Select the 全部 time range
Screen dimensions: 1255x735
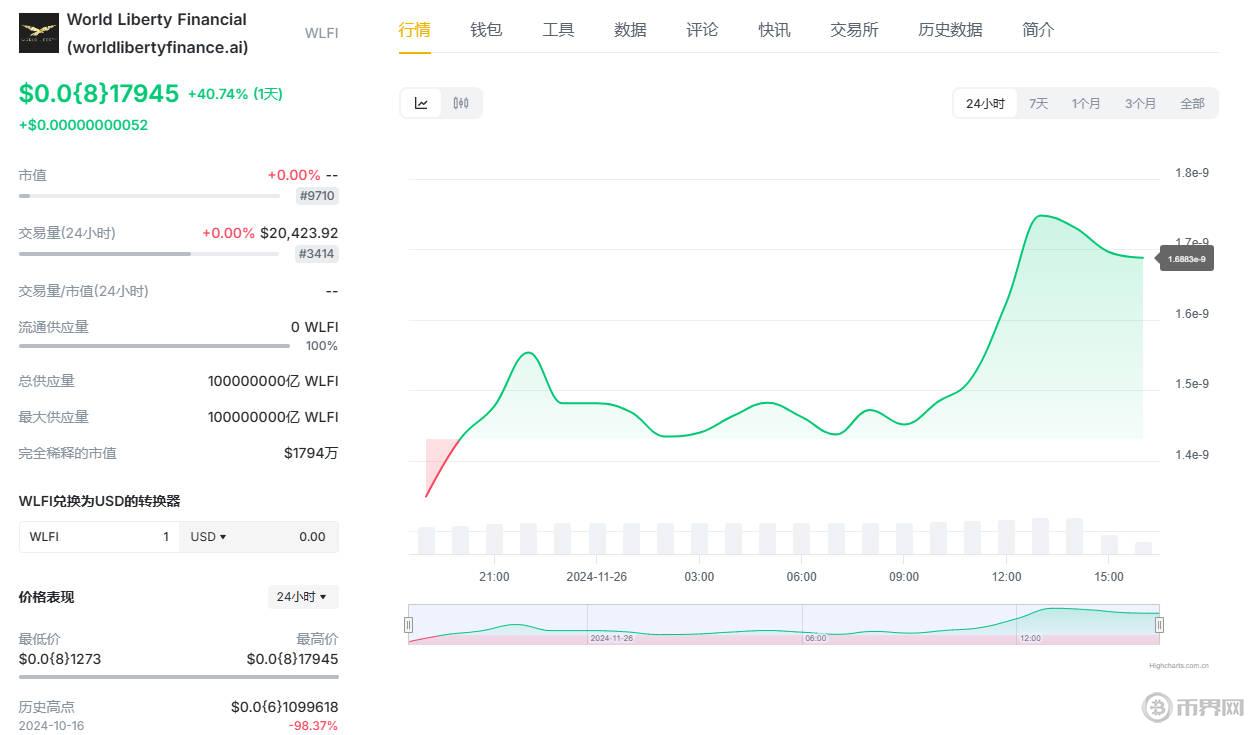[x=1192, y=103]
